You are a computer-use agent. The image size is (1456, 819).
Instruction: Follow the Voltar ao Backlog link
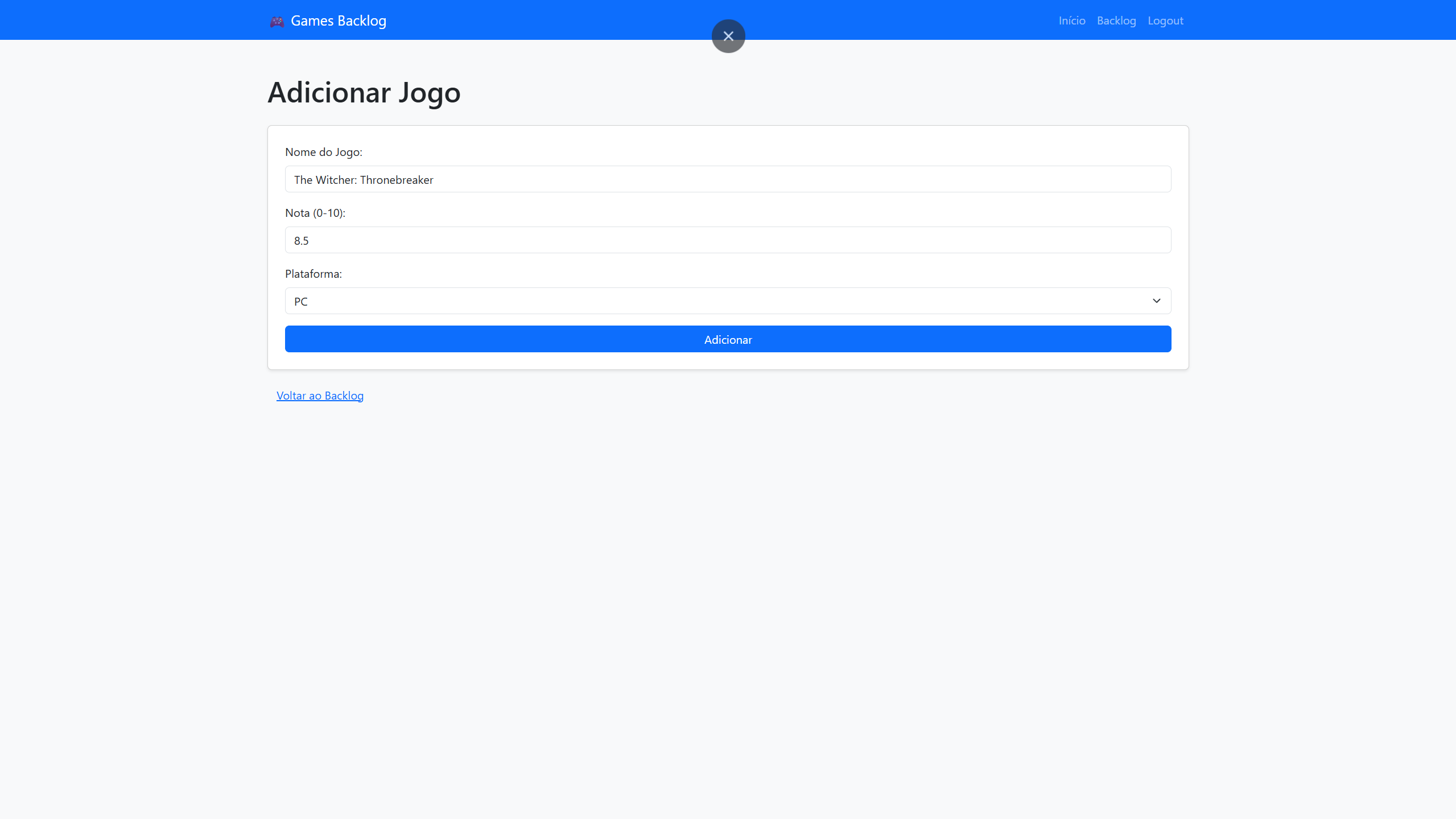point(320,396)
